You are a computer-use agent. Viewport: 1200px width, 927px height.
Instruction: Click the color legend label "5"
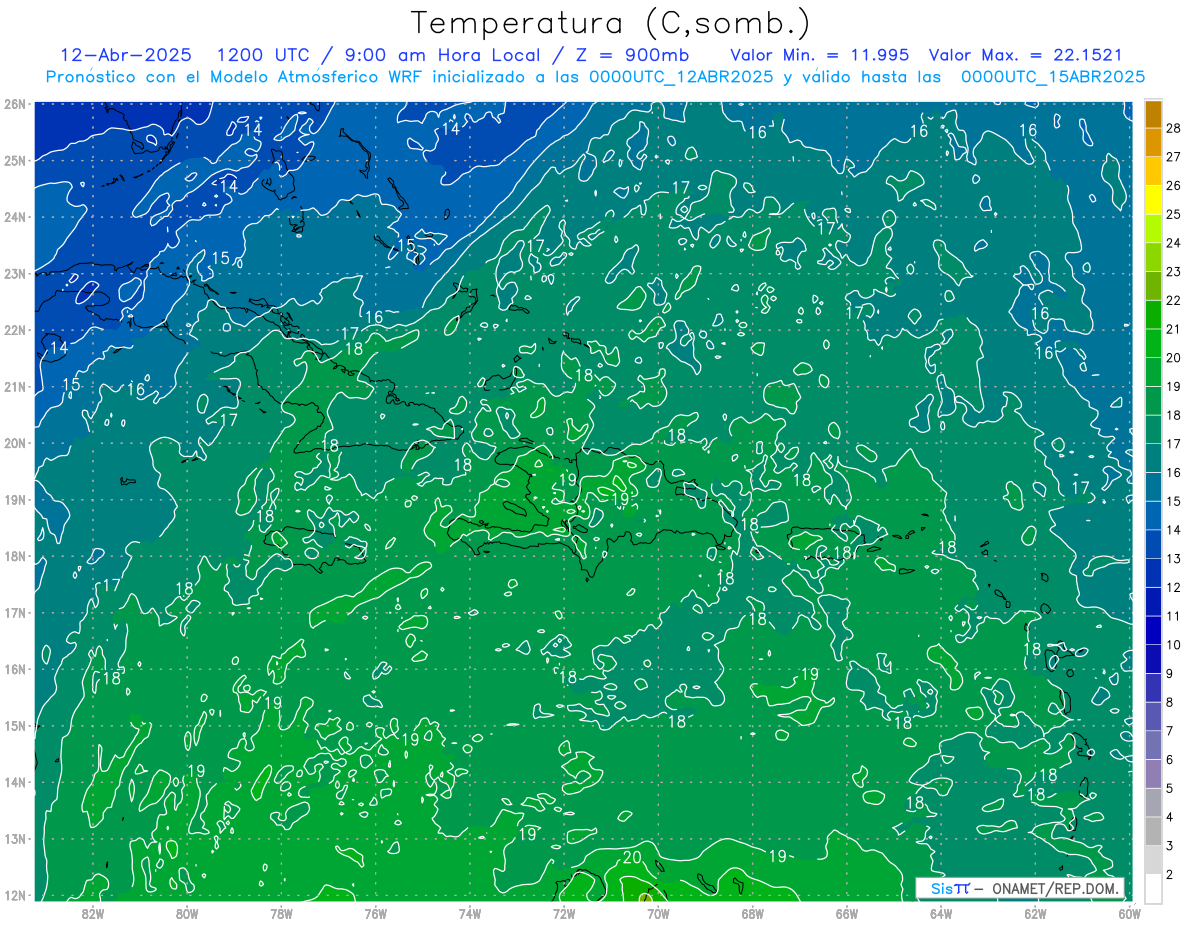[x=1170, y=788]
